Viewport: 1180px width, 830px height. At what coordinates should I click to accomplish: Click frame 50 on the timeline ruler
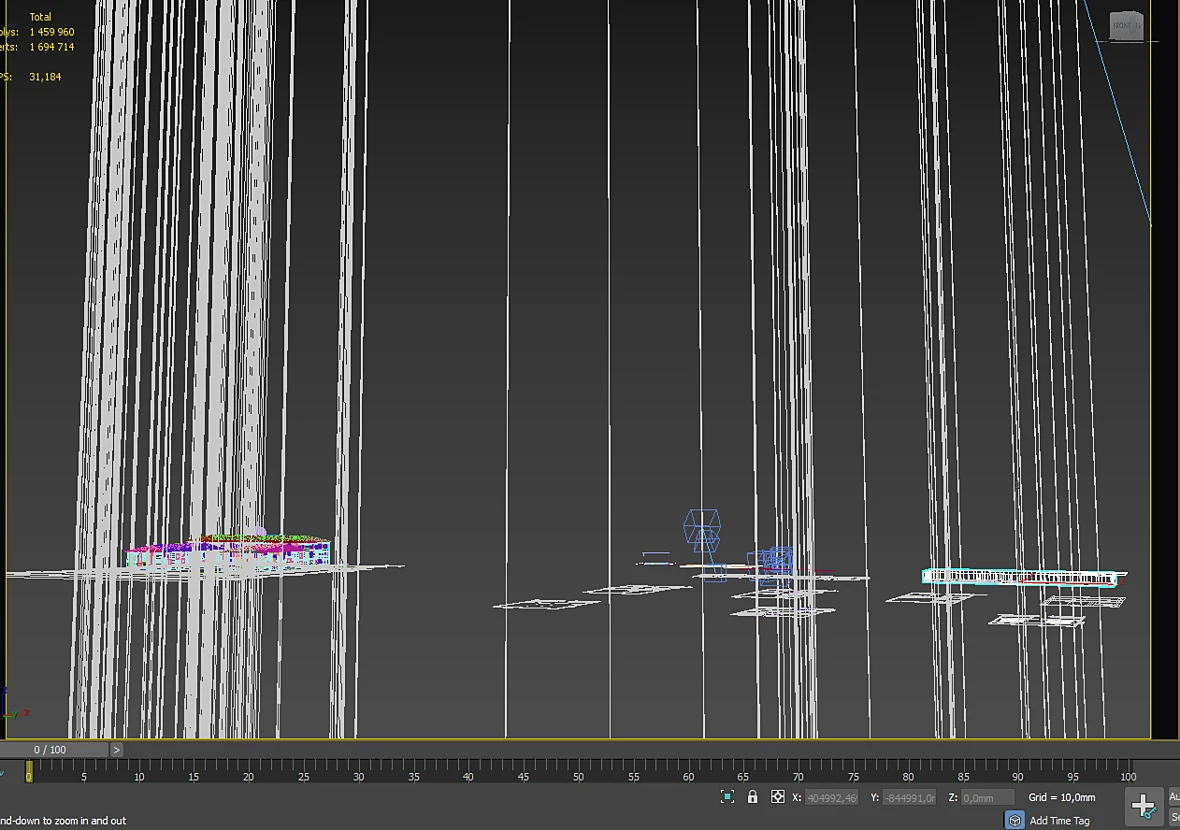[x=578, y=776]
